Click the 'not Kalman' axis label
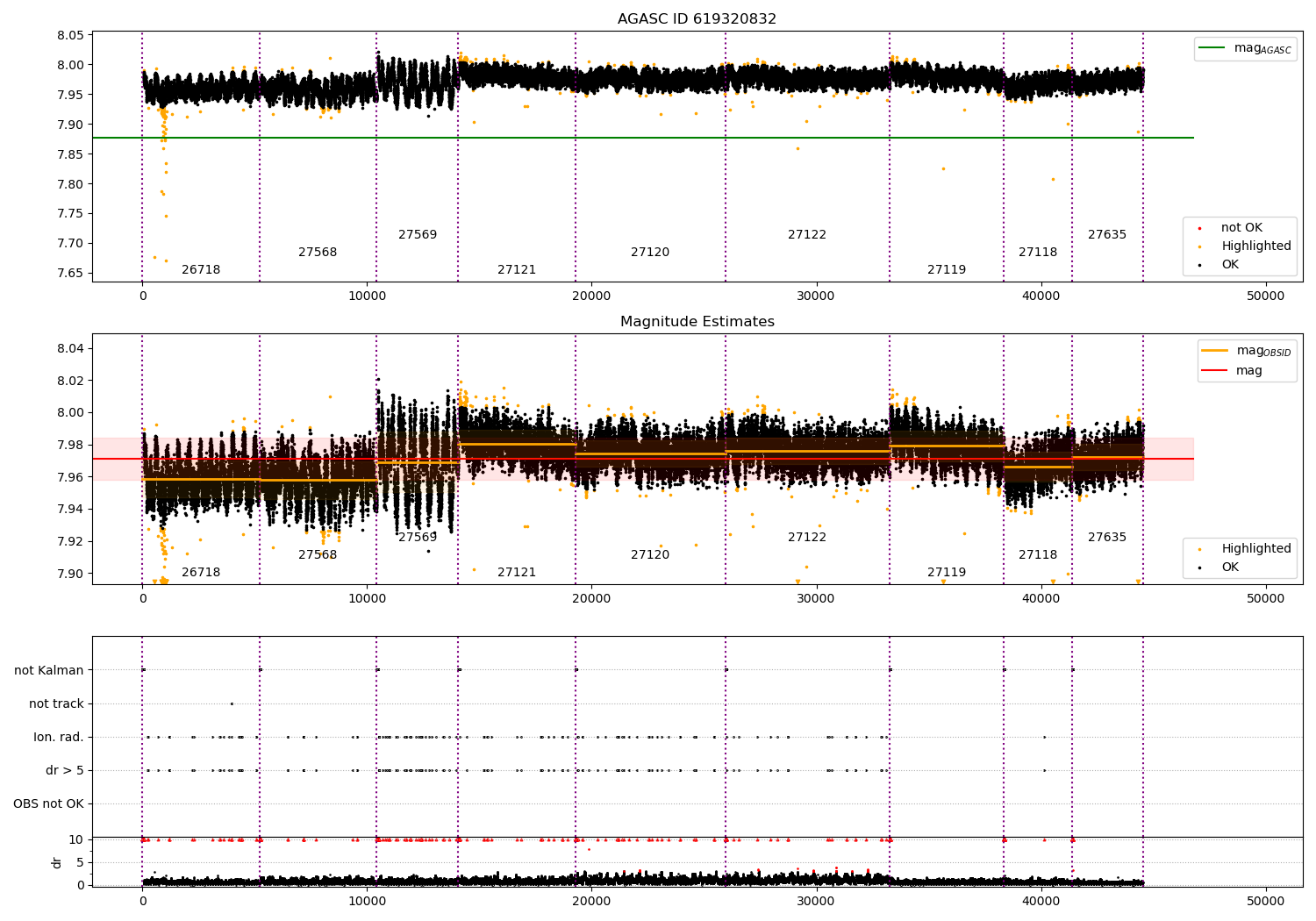This screenshot has width=1316, height=921. click(49, 670)
